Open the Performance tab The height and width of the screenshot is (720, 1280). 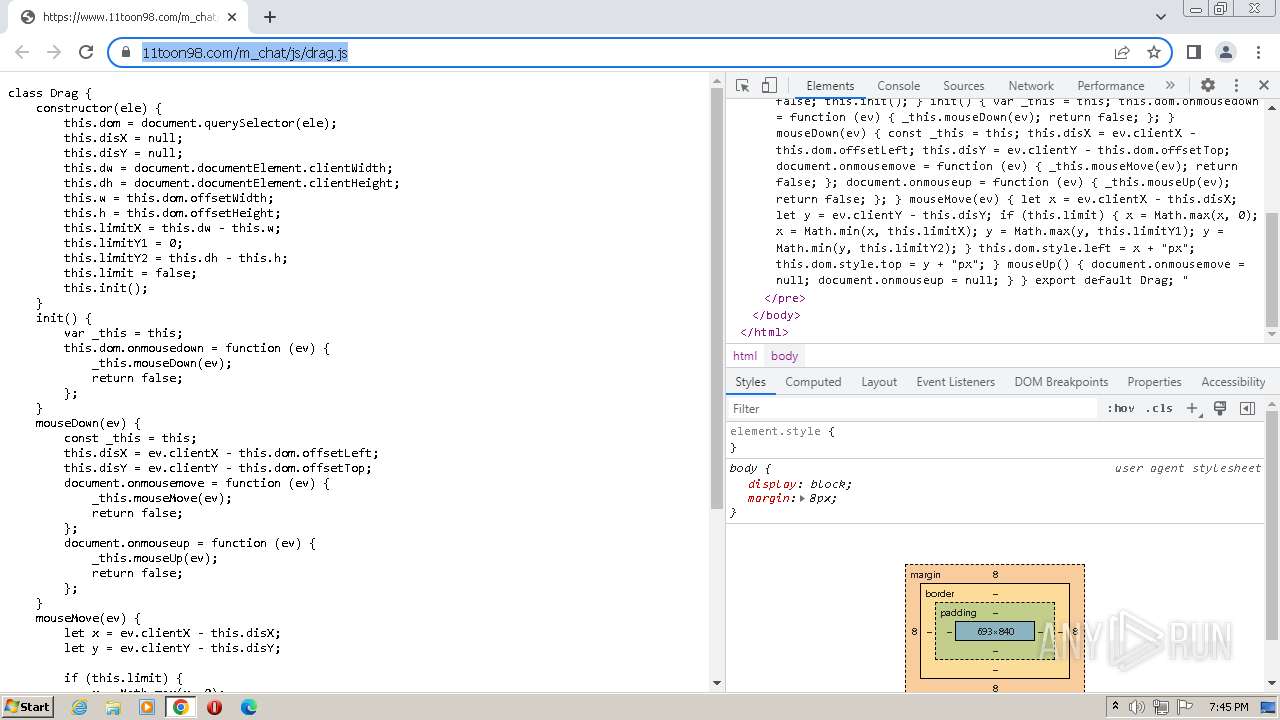tap(1110, 86)
